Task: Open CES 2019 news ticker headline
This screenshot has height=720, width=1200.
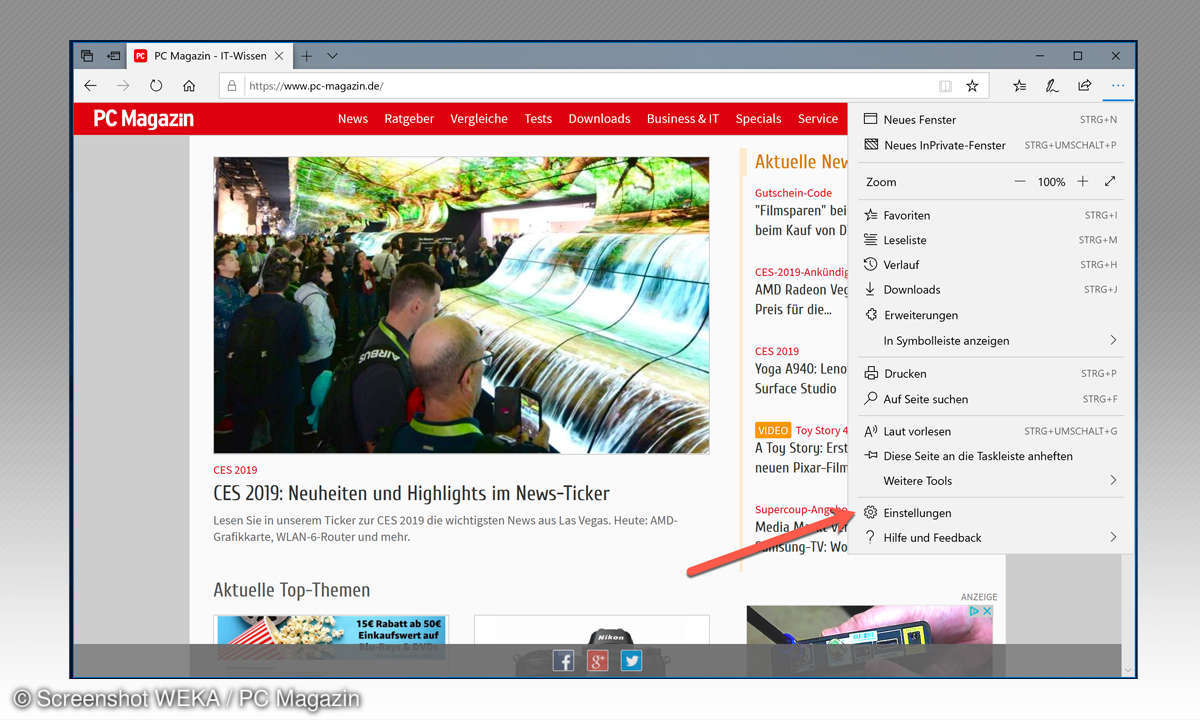Action: pos(411,494)
